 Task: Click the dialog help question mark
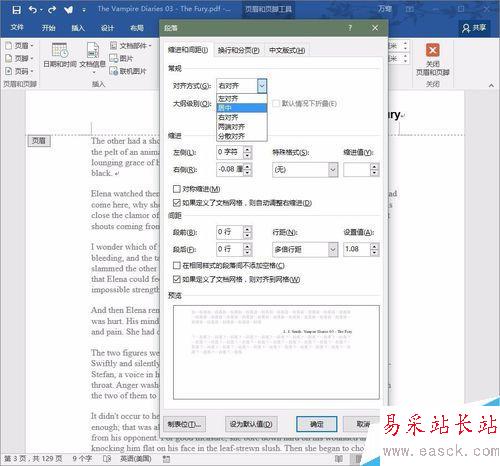pos(350,28)
